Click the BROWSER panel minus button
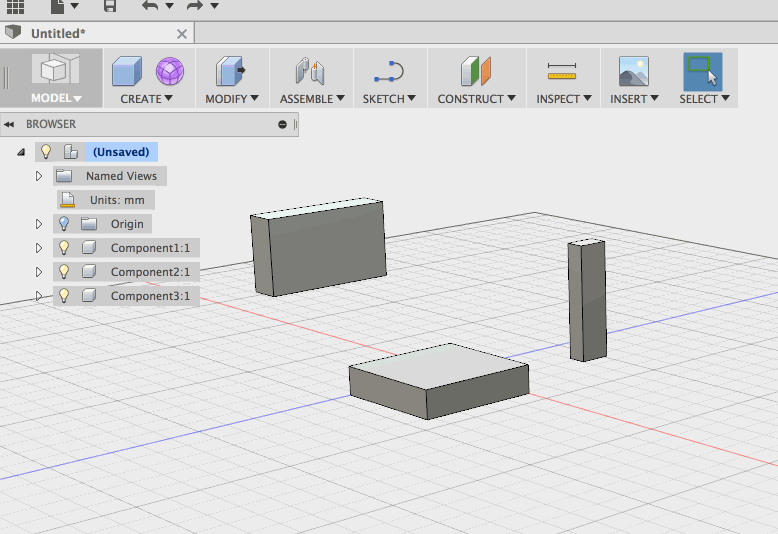The width and height of the screenshot is (778, 534). click(x=282, y=125)
